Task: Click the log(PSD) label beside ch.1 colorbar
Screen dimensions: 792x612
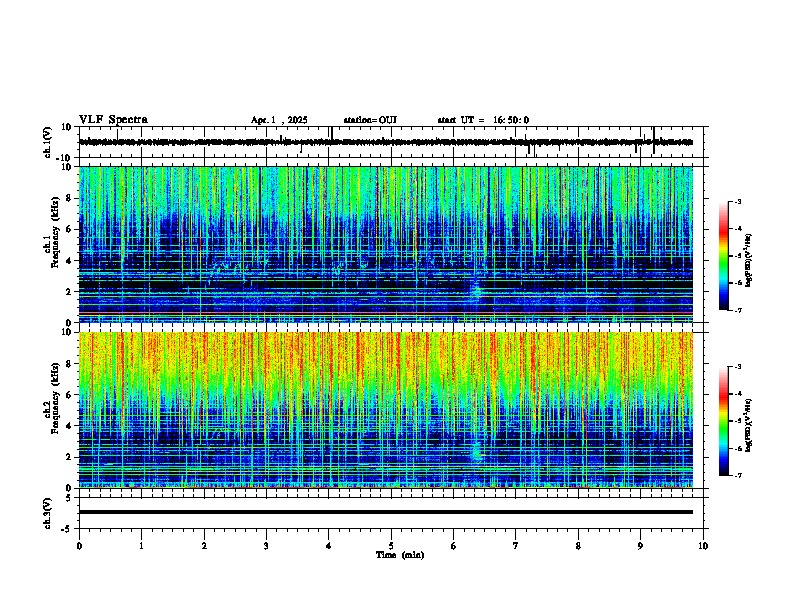Action: click(749, 261)
